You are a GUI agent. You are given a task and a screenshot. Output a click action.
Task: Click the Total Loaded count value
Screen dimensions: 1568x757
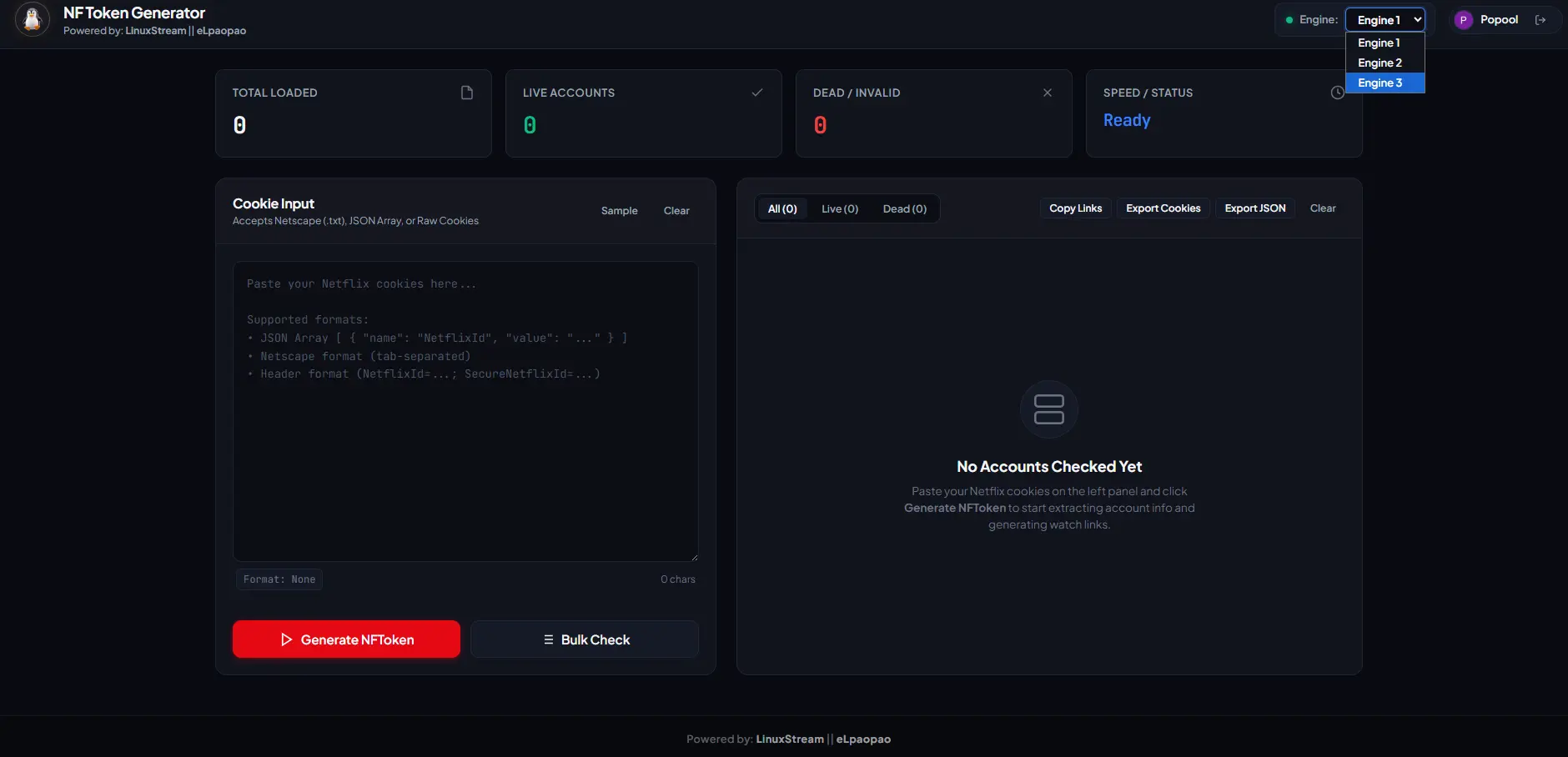pos(239,125)
